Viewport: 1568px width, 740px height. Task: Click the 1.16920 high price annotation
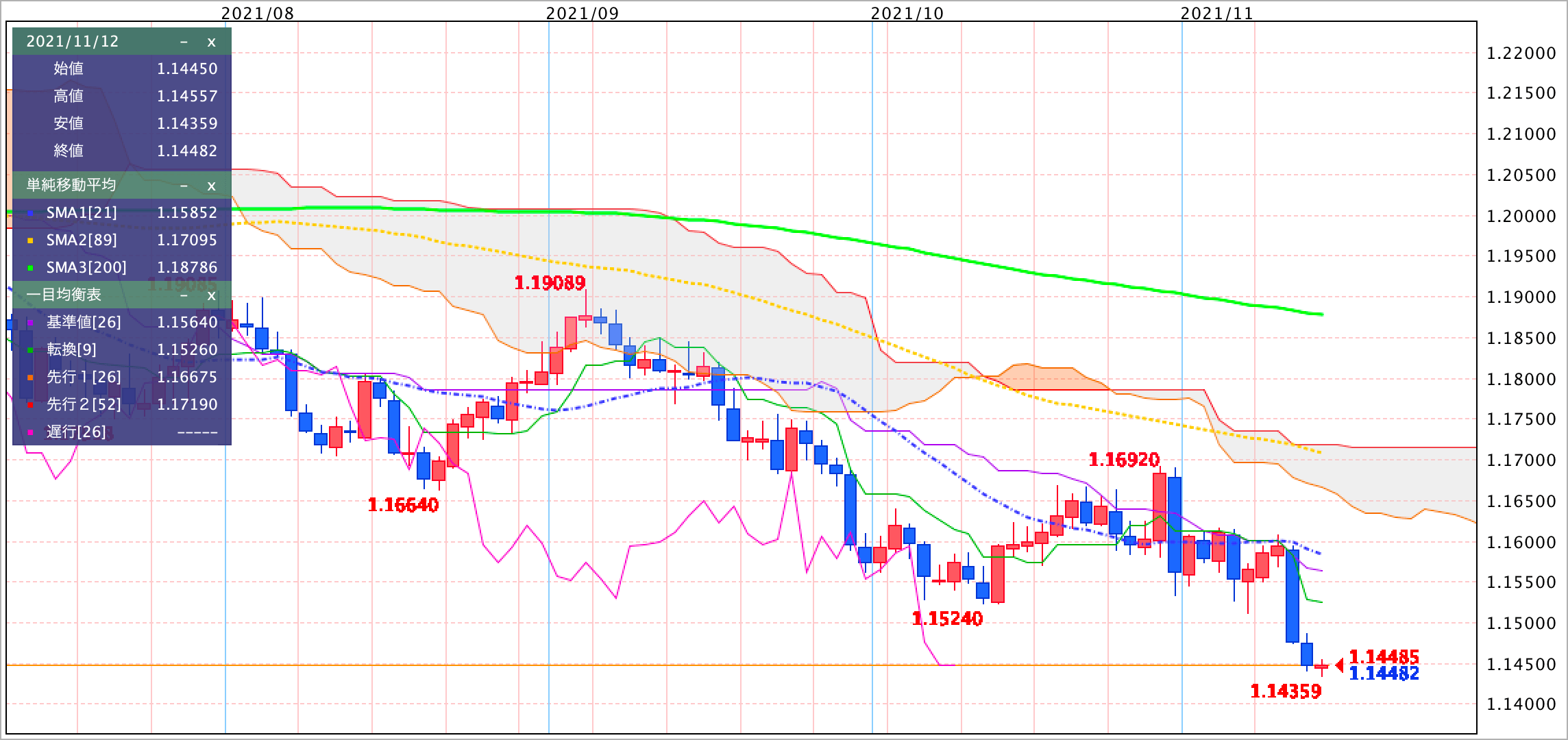coord(1124,460)
